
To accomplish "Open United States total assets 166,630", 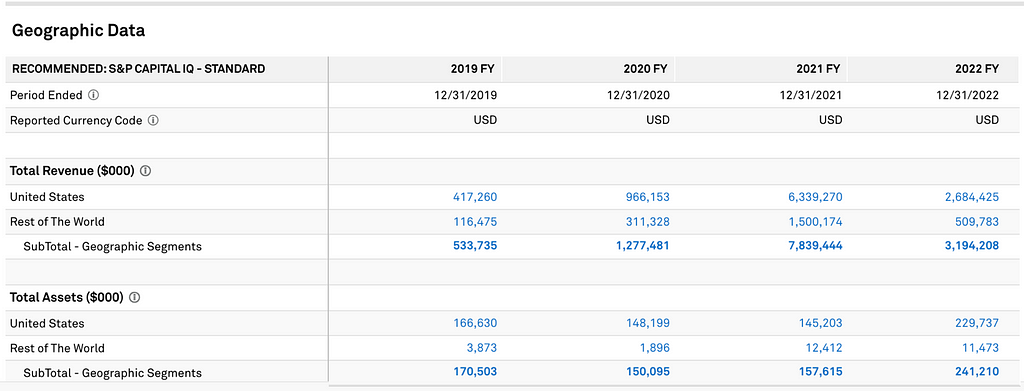I will 475,323.
